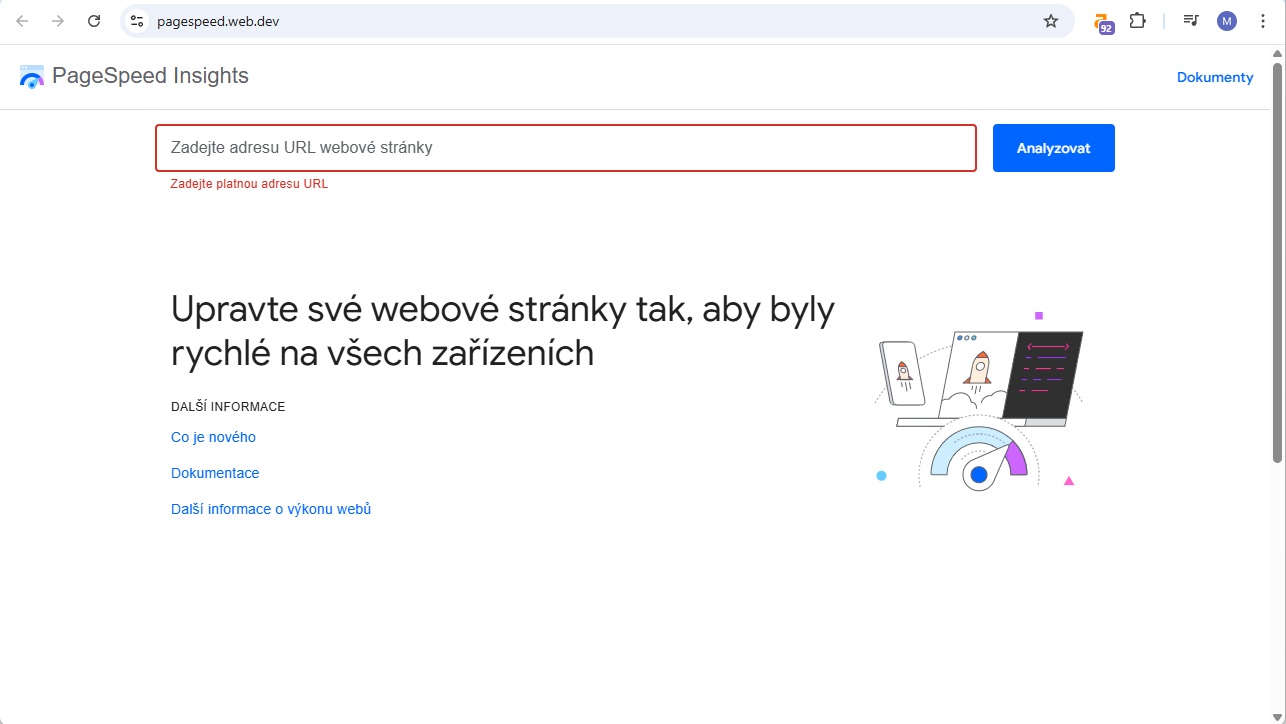This screenshot has height=724, width=1286.
Task: Open the Dokumenty link in header
Action: pos(1215,77)
